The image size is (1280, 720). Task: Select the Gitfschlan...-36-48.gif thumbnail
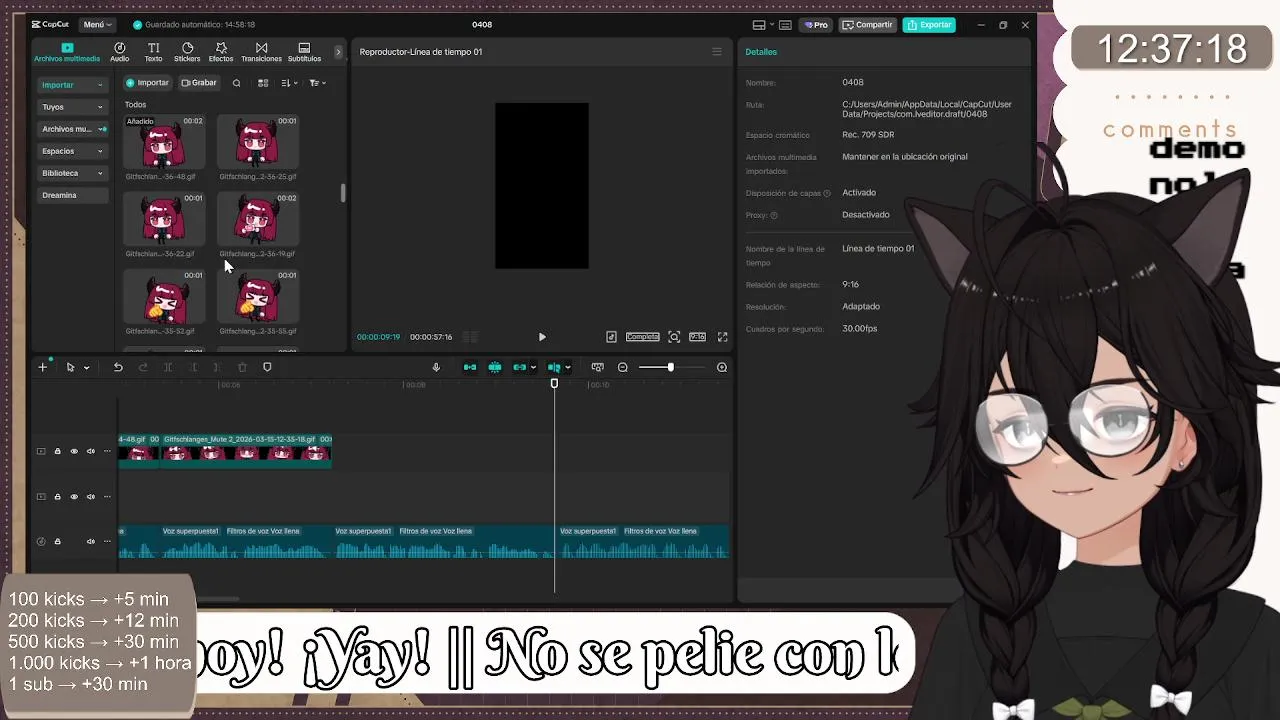pos(164,143)
